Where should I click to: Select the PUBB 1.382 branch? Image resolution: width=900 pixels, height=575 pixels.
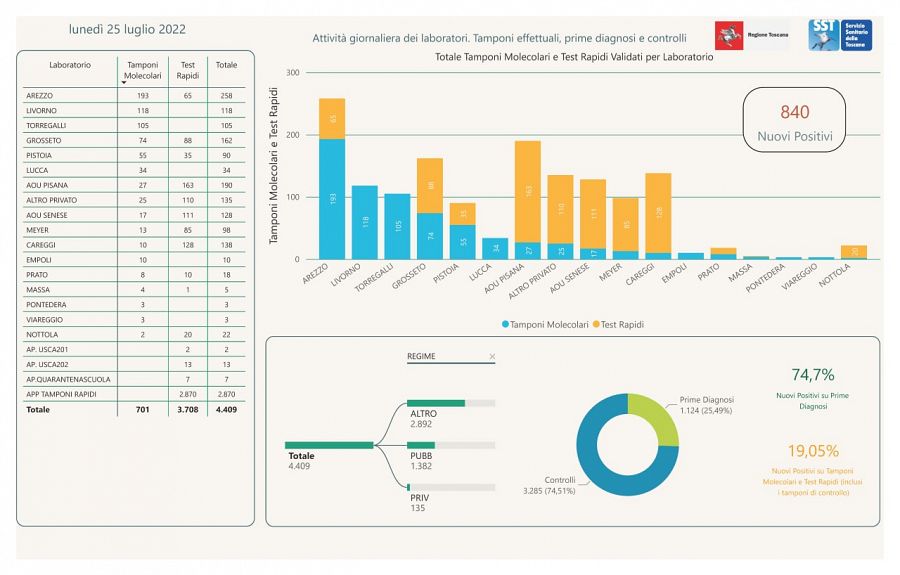(x=451, y=445)
